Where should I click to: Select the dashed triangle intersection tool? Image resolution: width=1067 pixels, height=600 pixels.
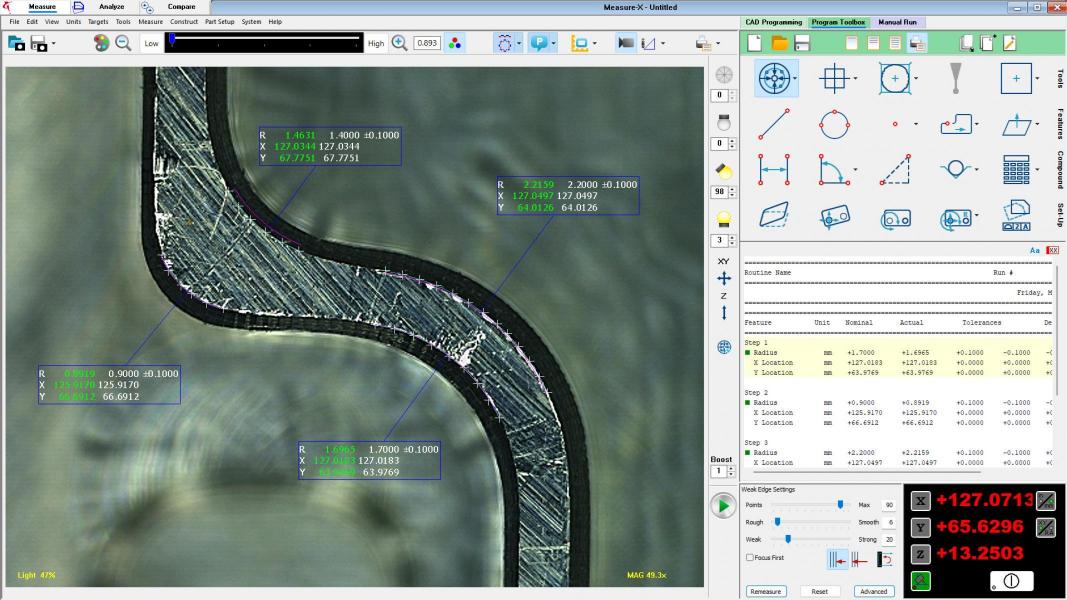pyautogui.click(x=895, y=169)
